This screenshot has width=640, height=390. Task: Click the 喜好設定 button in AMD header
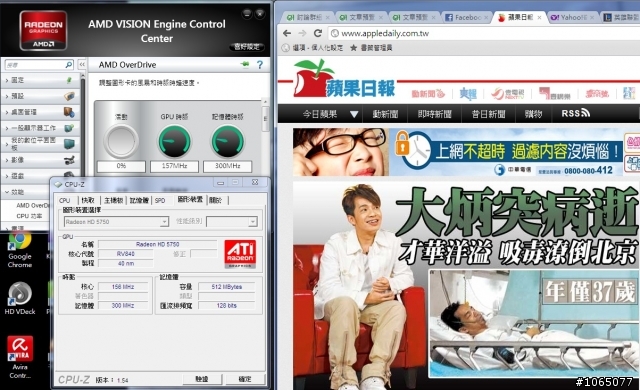click(x=247, y=47)
